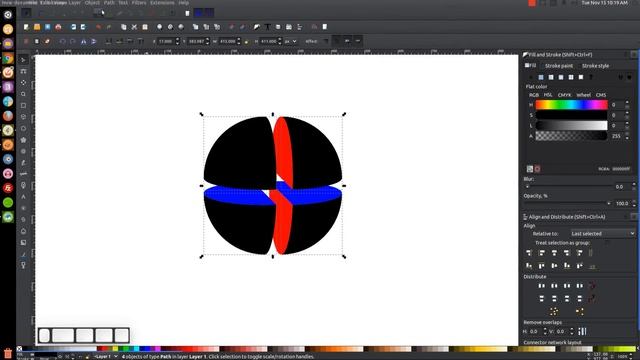Switch to Wheel color mode tab

pyautogui.click(x=583, y=95)
